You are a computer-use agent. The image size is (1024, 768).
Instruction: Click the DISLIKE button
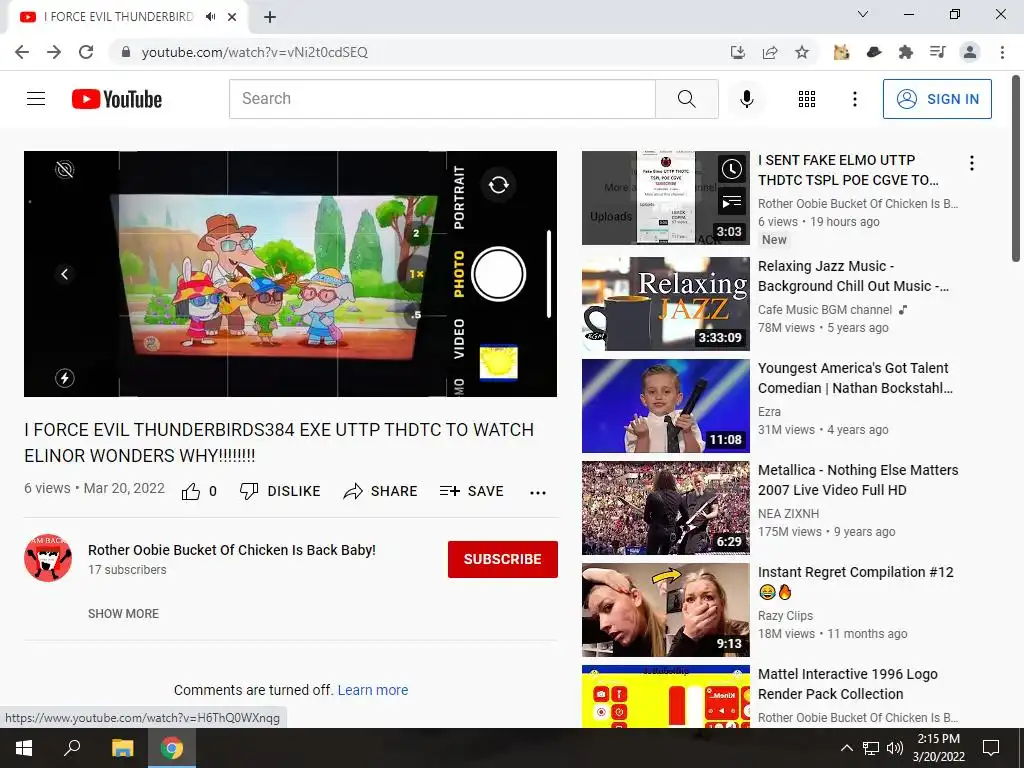tap(280, 491)
